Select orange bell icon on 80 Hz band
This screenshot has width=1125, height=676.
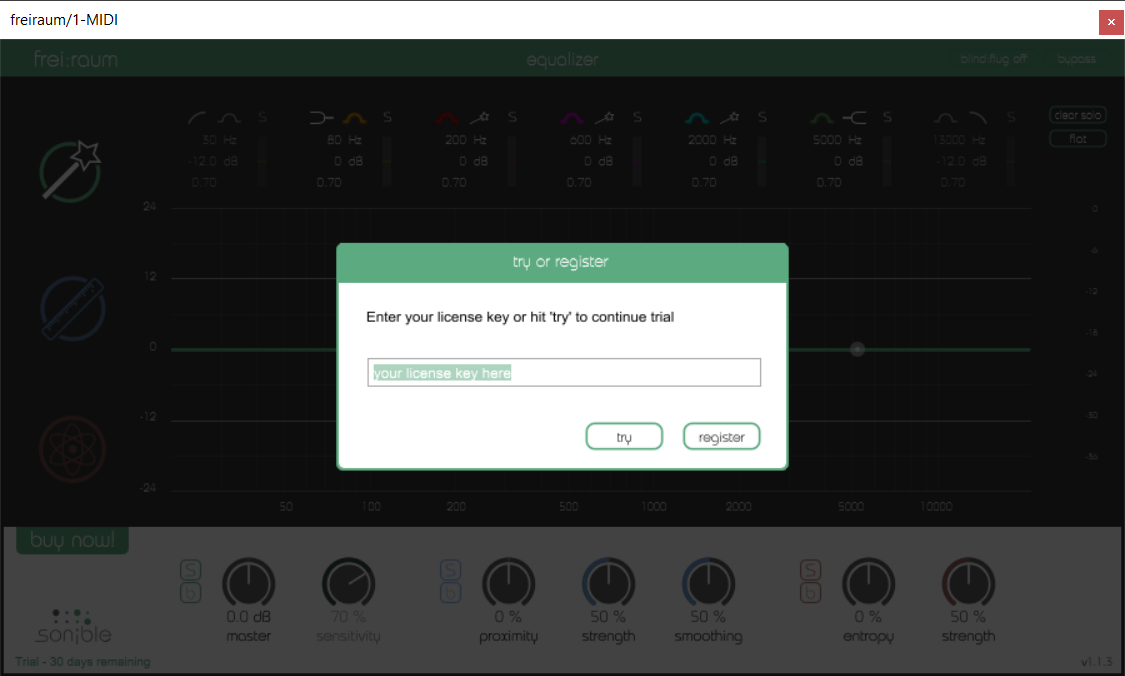coord(354,118)
